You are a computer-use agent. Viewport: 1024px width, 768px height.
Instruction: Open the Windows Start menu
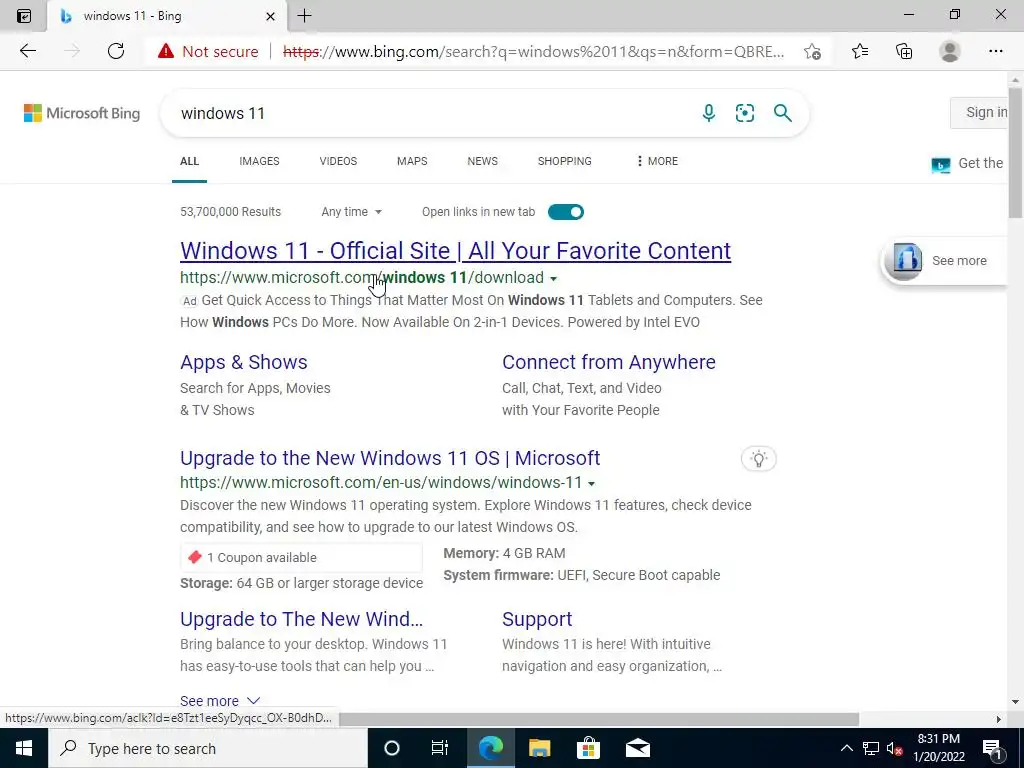24,748
